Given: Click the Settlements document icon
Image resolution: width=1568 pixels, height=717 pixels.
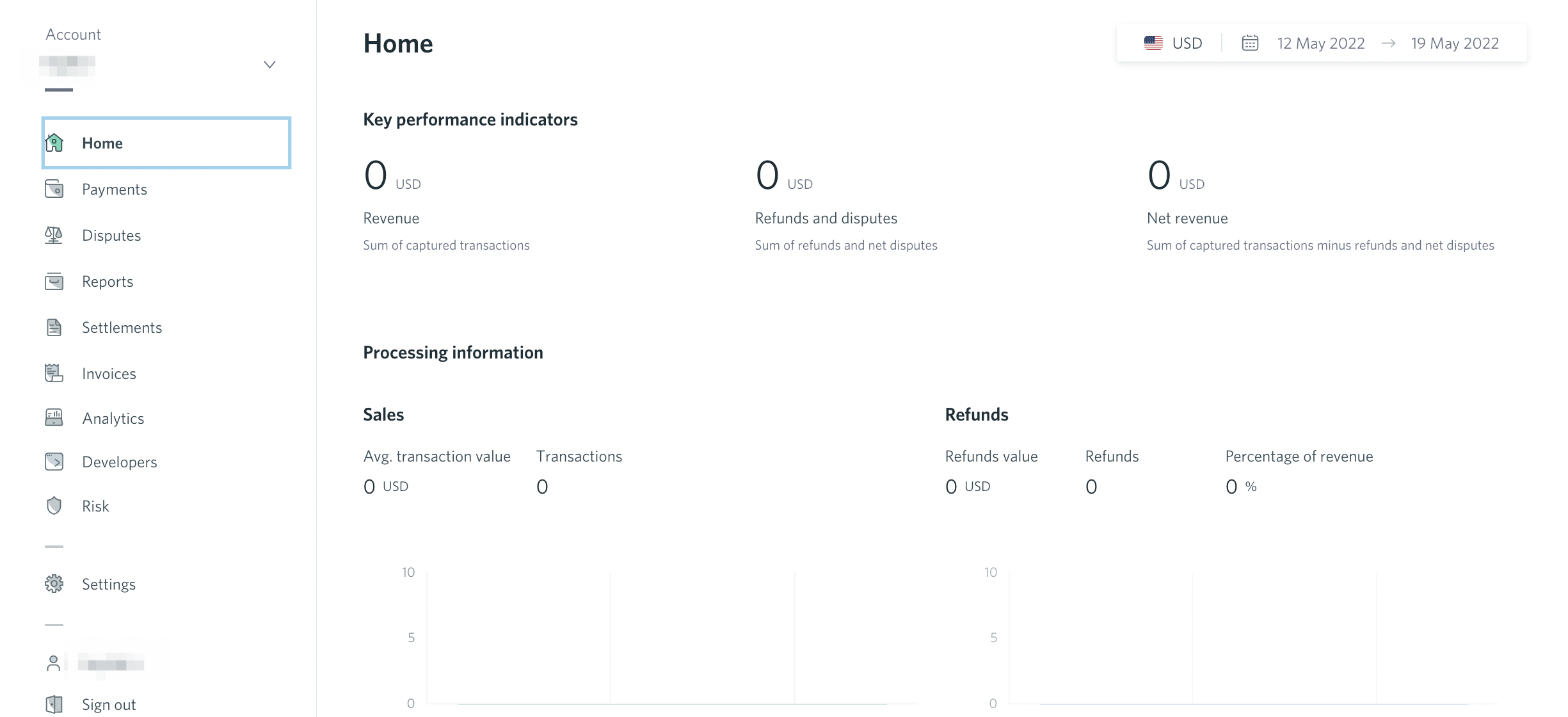Looking at the screenshot, I should point(54,327).
